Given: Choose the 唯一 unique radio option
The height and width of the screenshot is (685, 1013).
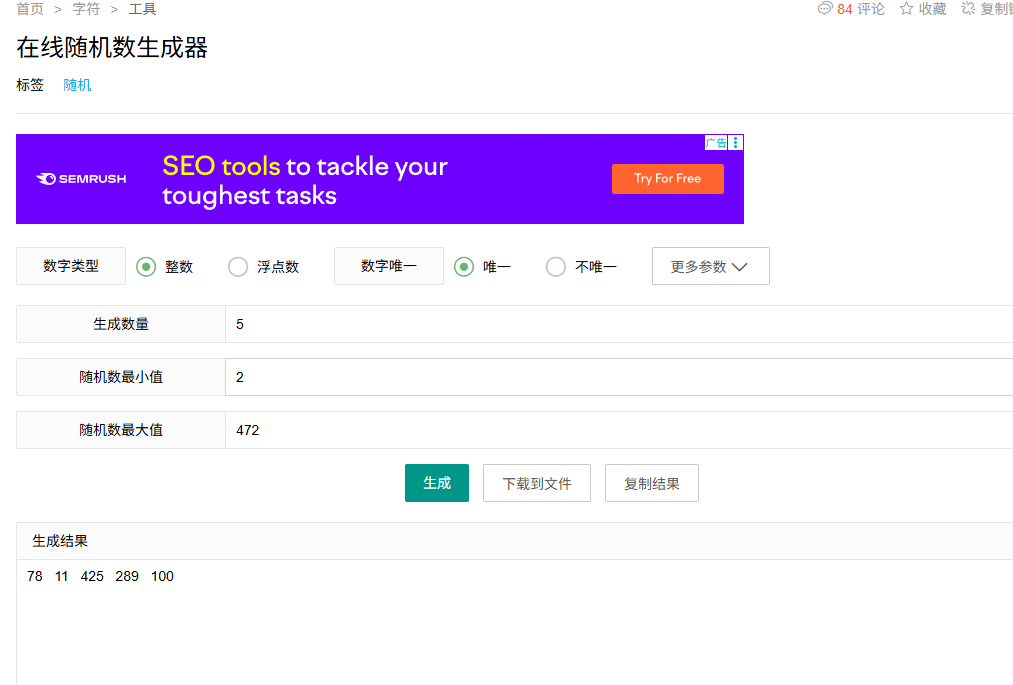Looking at the screenshot, I should (x=464, y=267).
